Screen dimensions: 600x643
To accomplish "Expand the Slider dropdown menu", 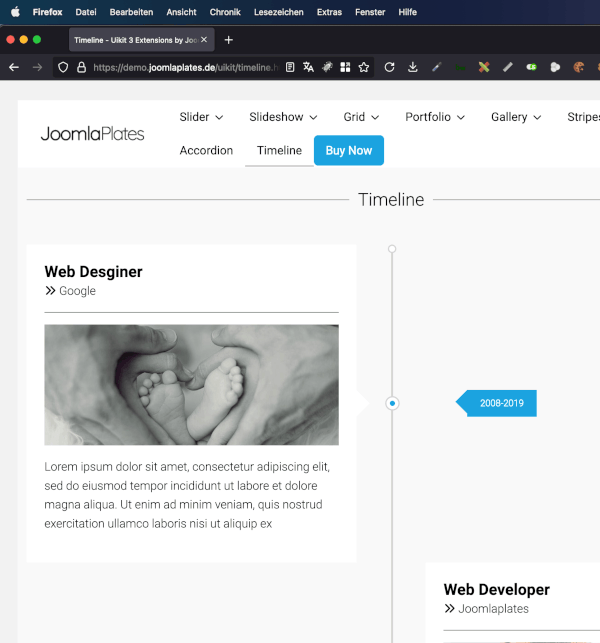I will point(201,117).
